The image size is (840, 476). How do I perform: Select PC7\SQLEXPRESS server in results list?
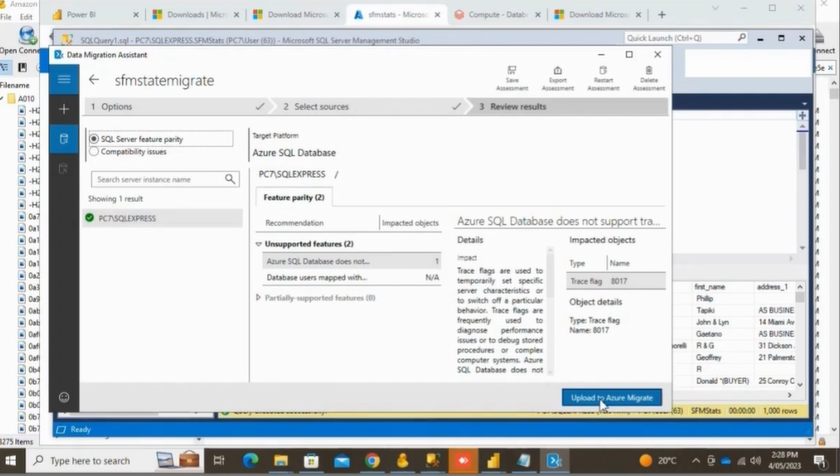(163, 218)
